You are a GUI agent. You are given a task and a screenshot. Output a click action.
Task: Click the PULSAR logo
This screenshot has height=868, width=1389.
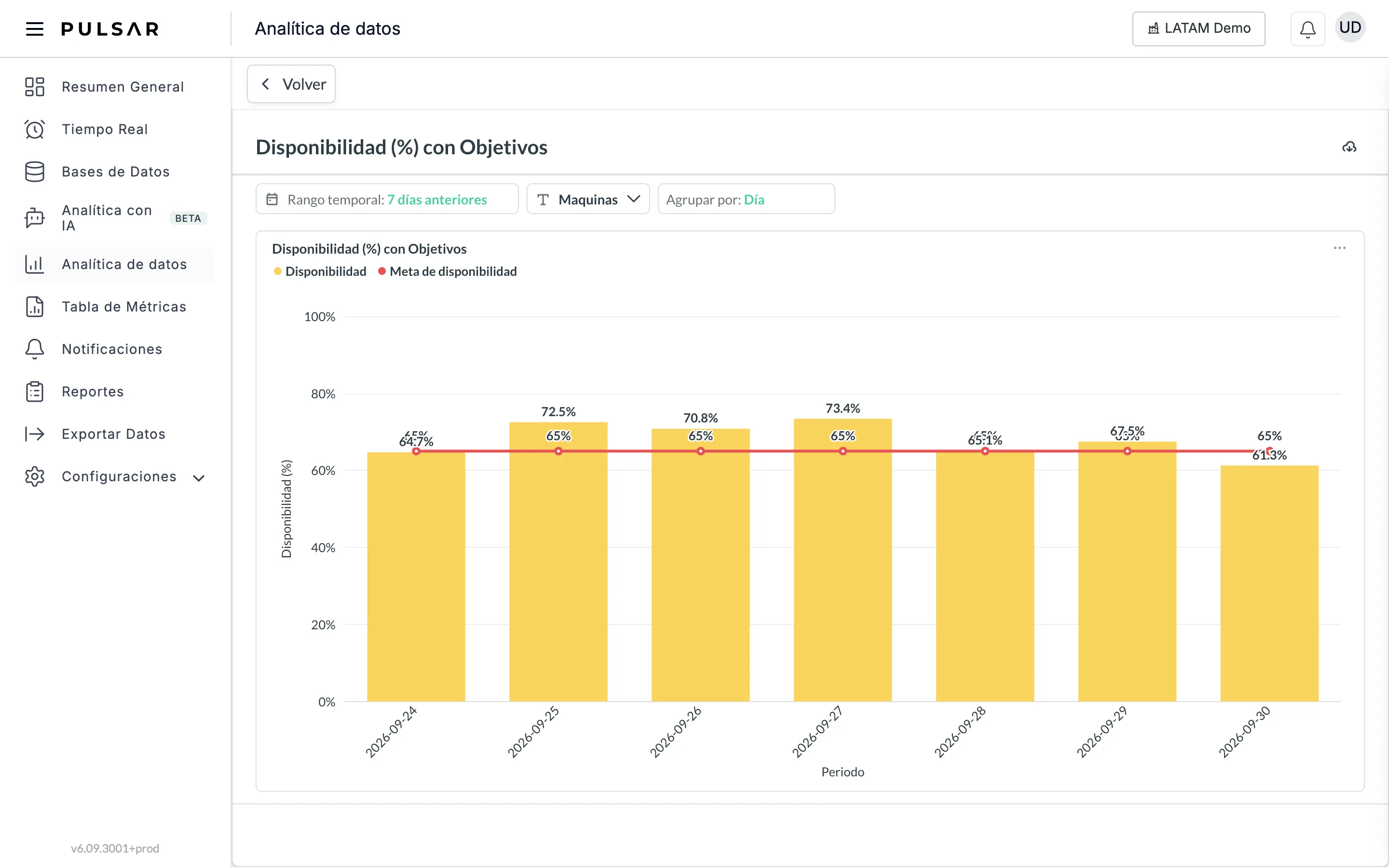point(110,29)
